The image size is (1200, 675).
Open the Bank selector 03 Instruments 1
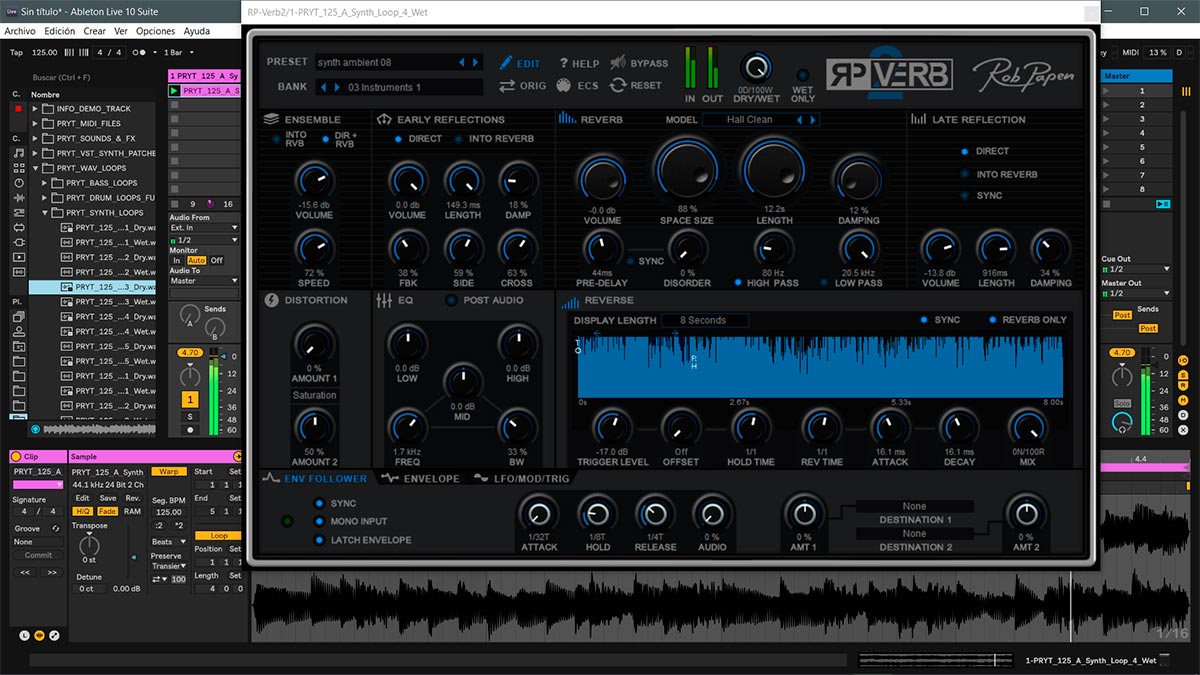tap(398, 87)
